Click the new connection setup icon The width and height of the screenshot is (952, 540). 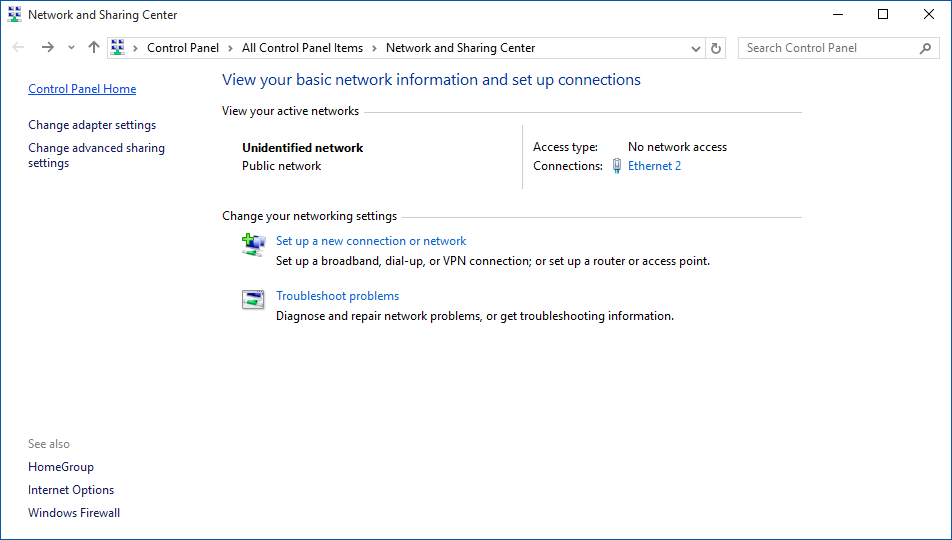pyautogui.click(x=253, y=244)
